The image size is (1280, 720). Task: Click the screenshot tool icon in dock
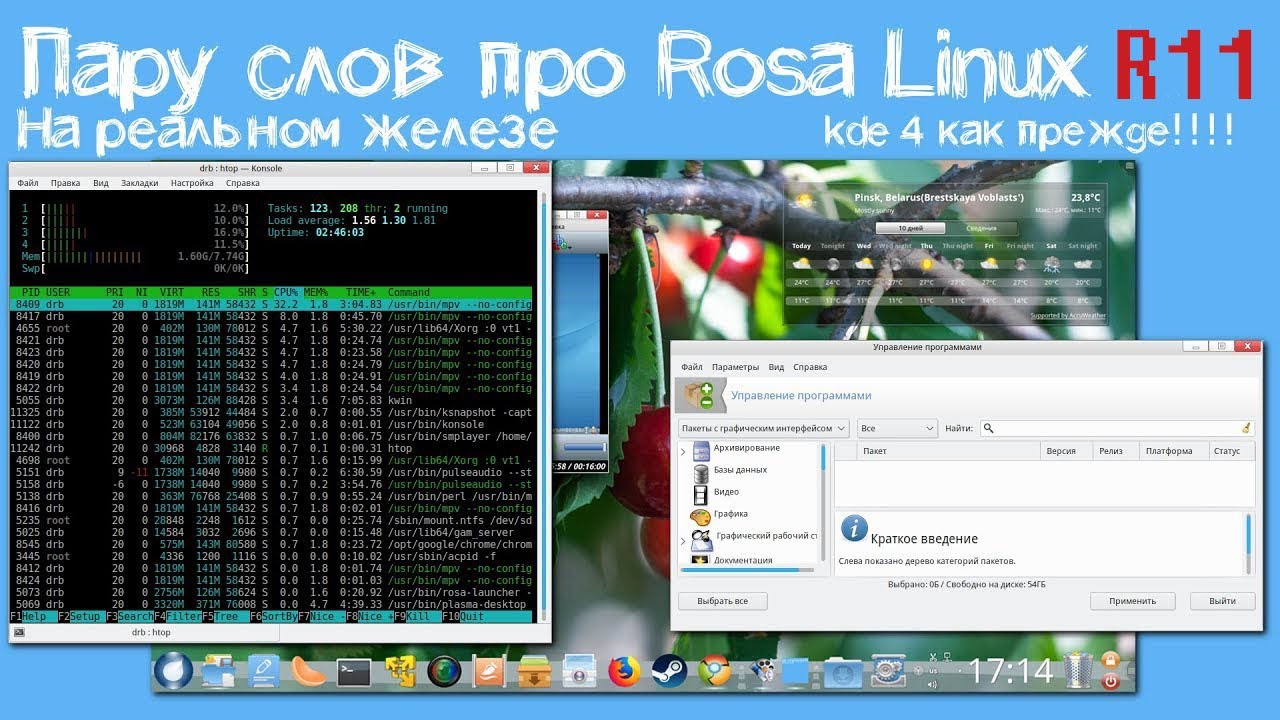pyautogui.click(x=579, y=672)
